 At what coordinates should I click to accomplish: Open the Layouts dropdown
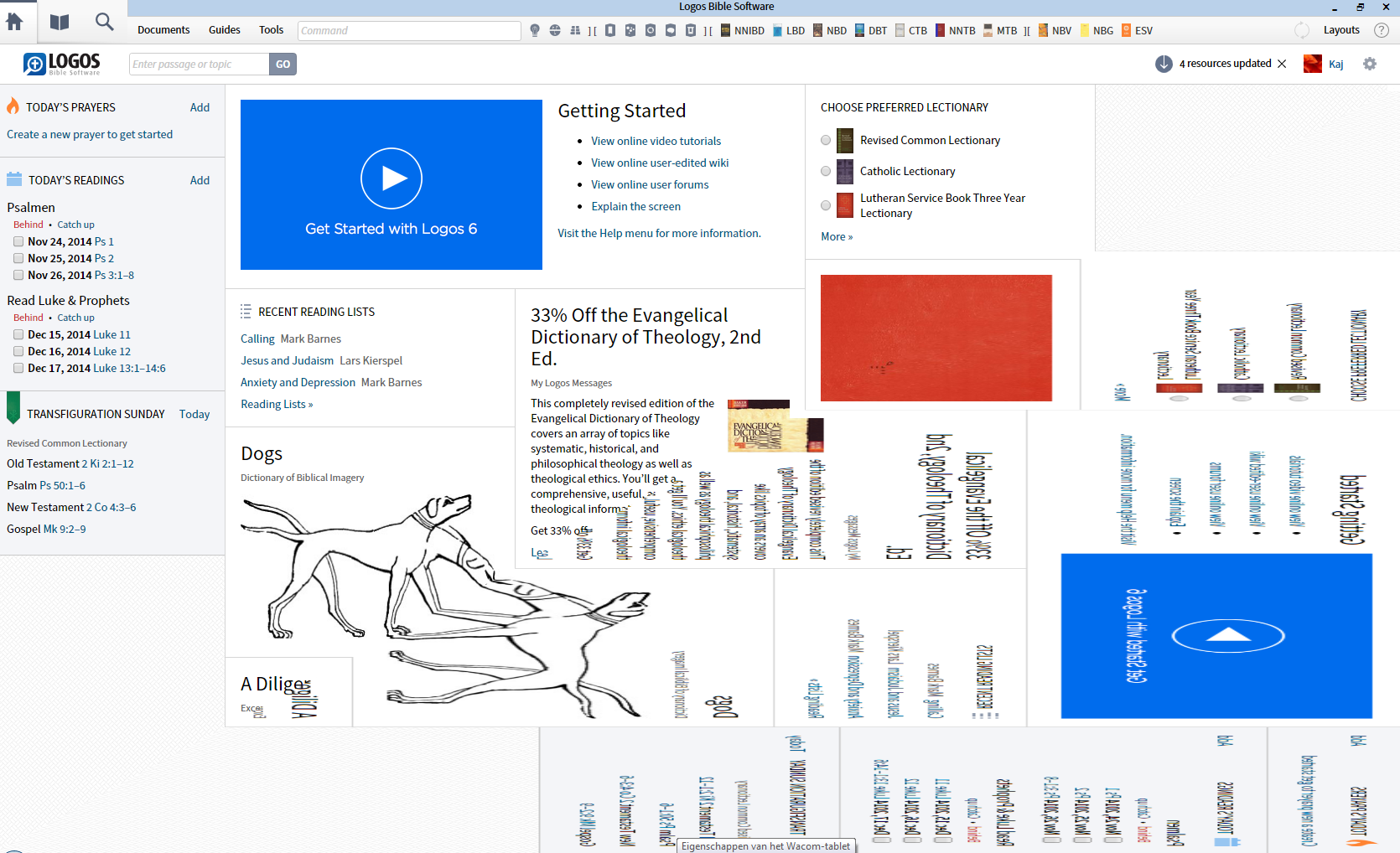[1341, 30]
